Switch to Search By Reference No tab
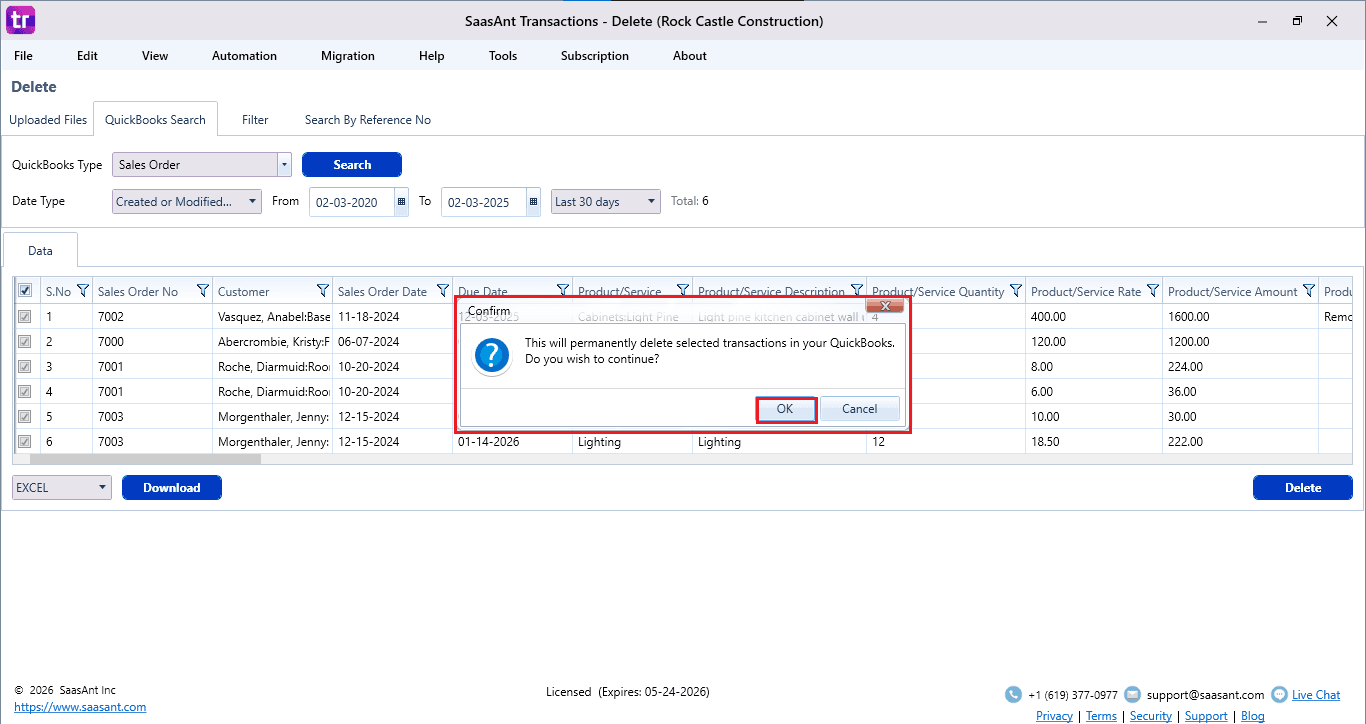Screen dimensions: 1366x724 click(367, 120)
